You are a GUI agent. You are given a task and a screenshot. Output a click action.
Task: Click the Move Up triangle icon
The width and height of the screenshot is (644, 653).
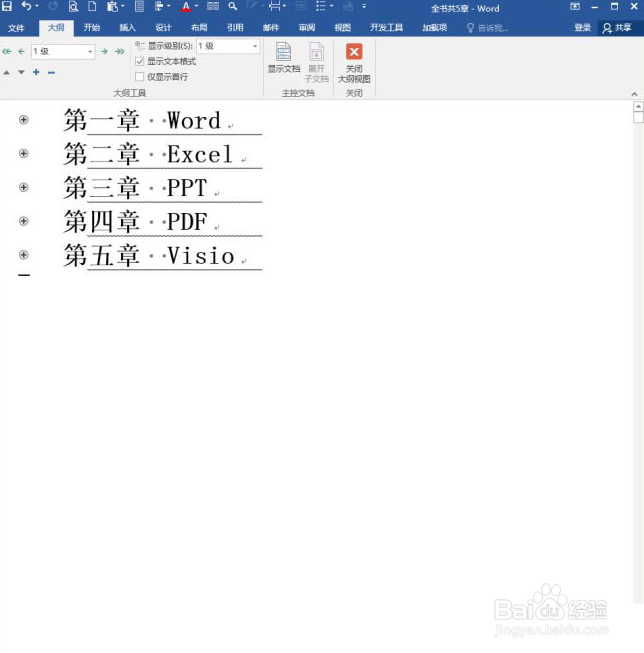point(7,72)
